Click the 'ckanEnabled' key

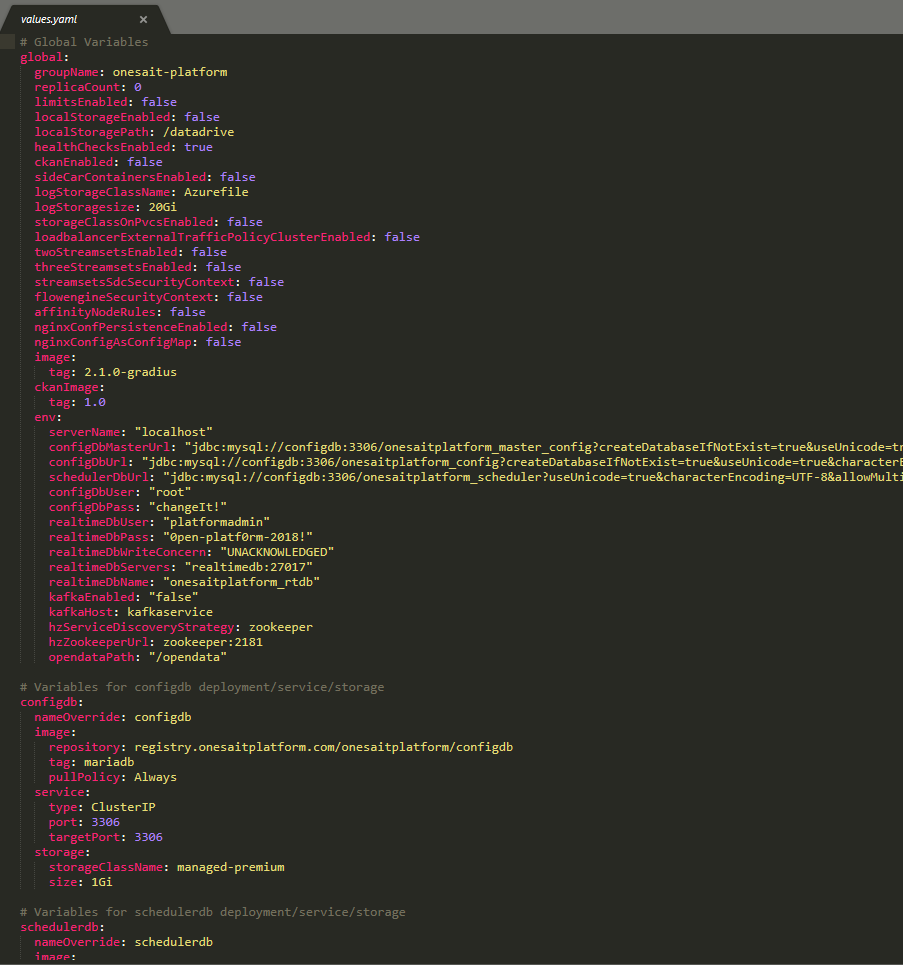click(73, 162)
